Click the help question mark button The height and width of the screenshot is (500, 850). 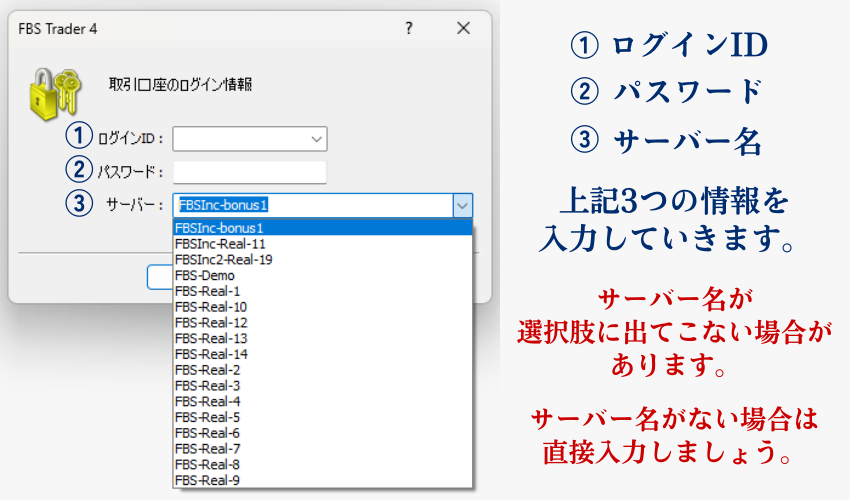point(409,28)
